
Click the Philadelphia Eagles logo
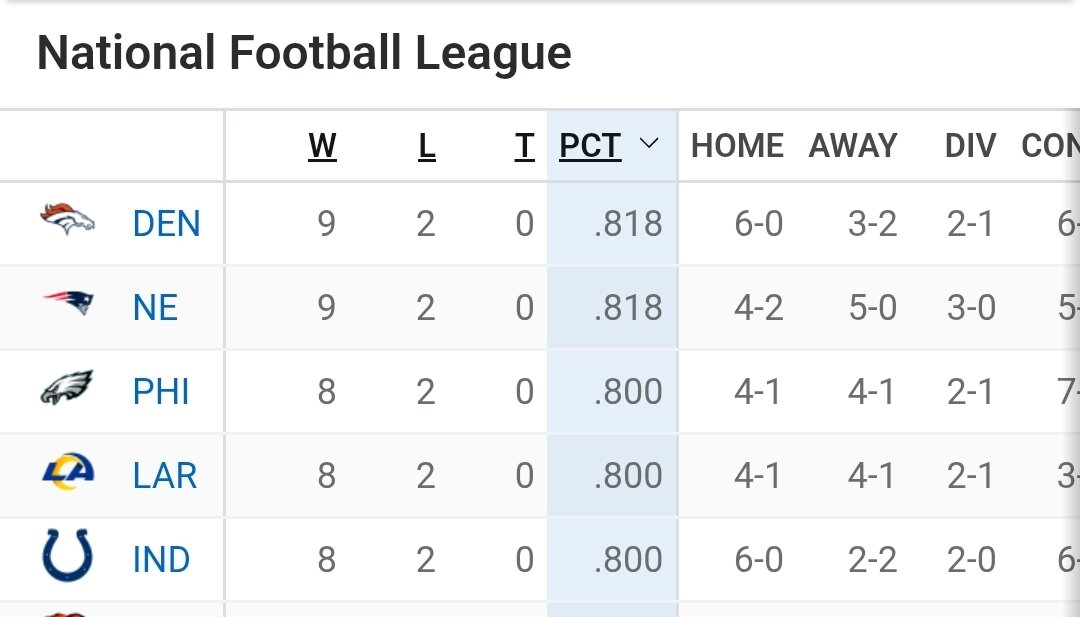67,388
